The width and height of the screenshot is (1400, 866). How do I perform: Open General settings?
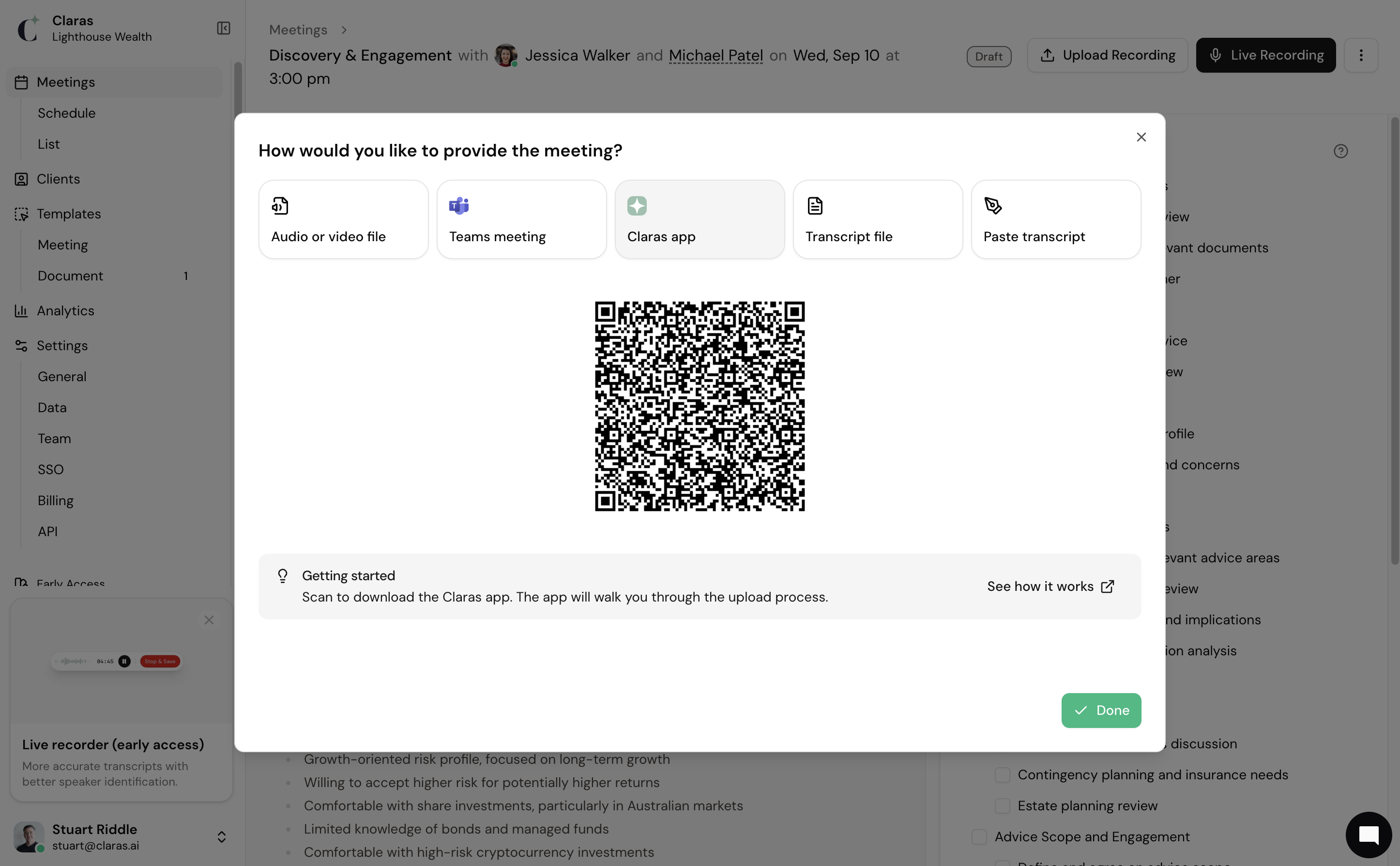pyautogui.click(x=62, y=377)
